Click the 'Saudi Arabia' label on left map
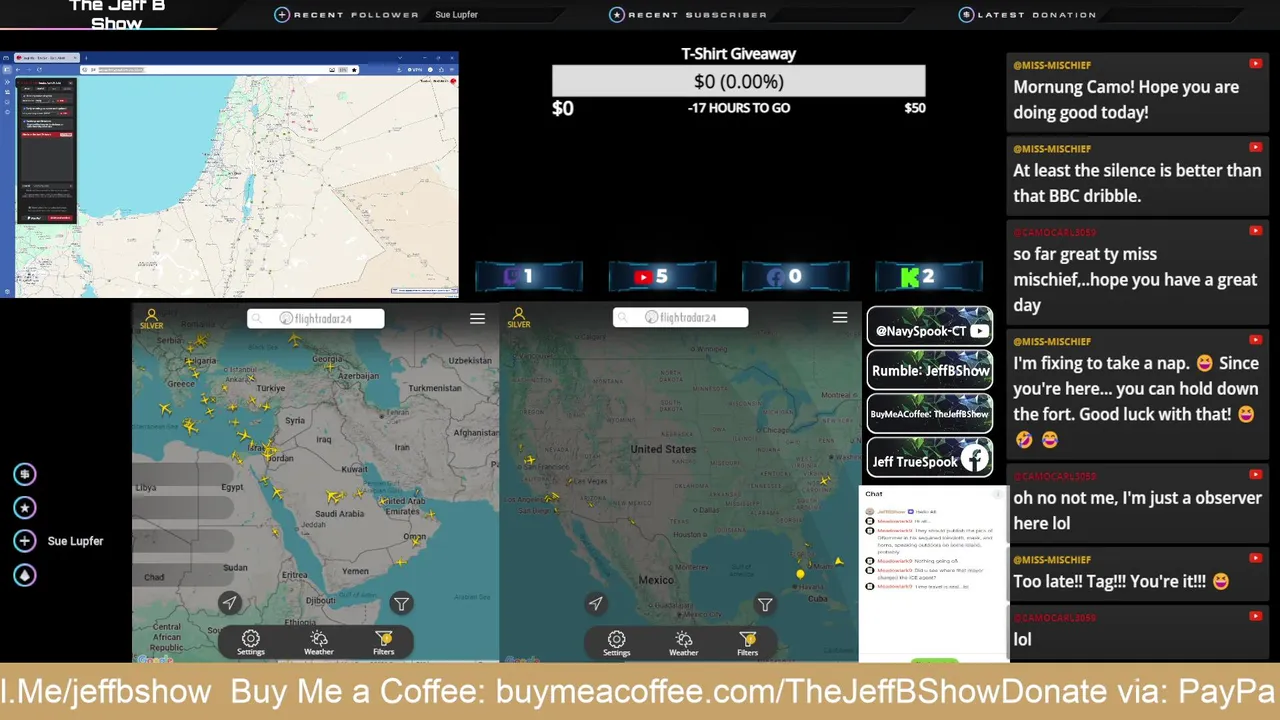 [338, 513]
